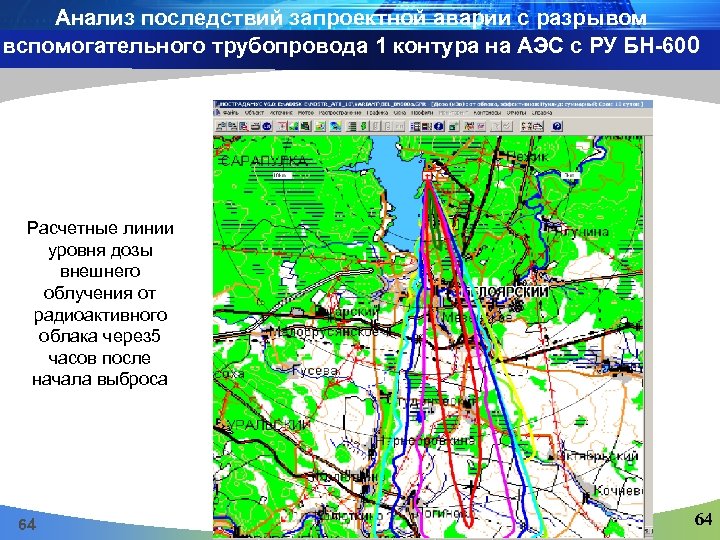This screenshot has height=540, width=720.
Task: Click the yellow-green map layer toolbar icon
Action: [x=320, y=126]
